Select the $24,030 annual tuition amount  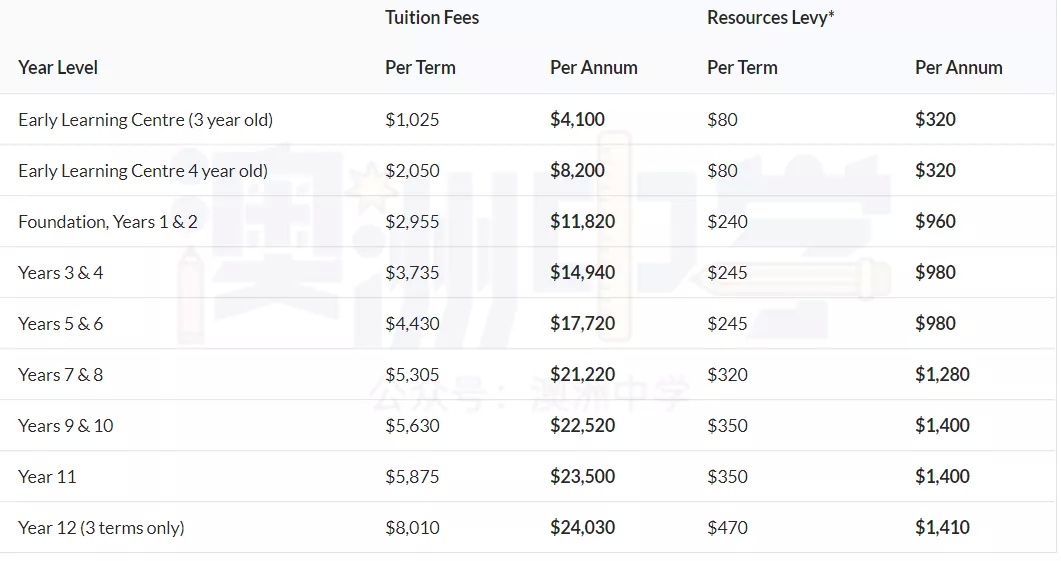tap(583, 528)
